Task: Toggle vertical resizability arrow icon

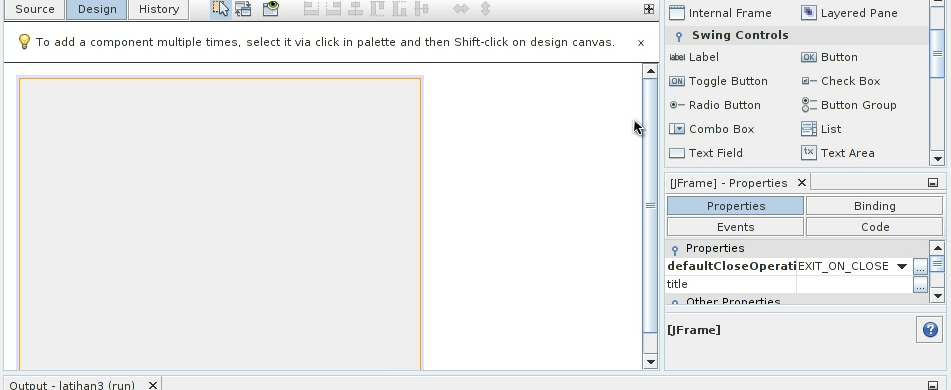Action: point(485,8)
